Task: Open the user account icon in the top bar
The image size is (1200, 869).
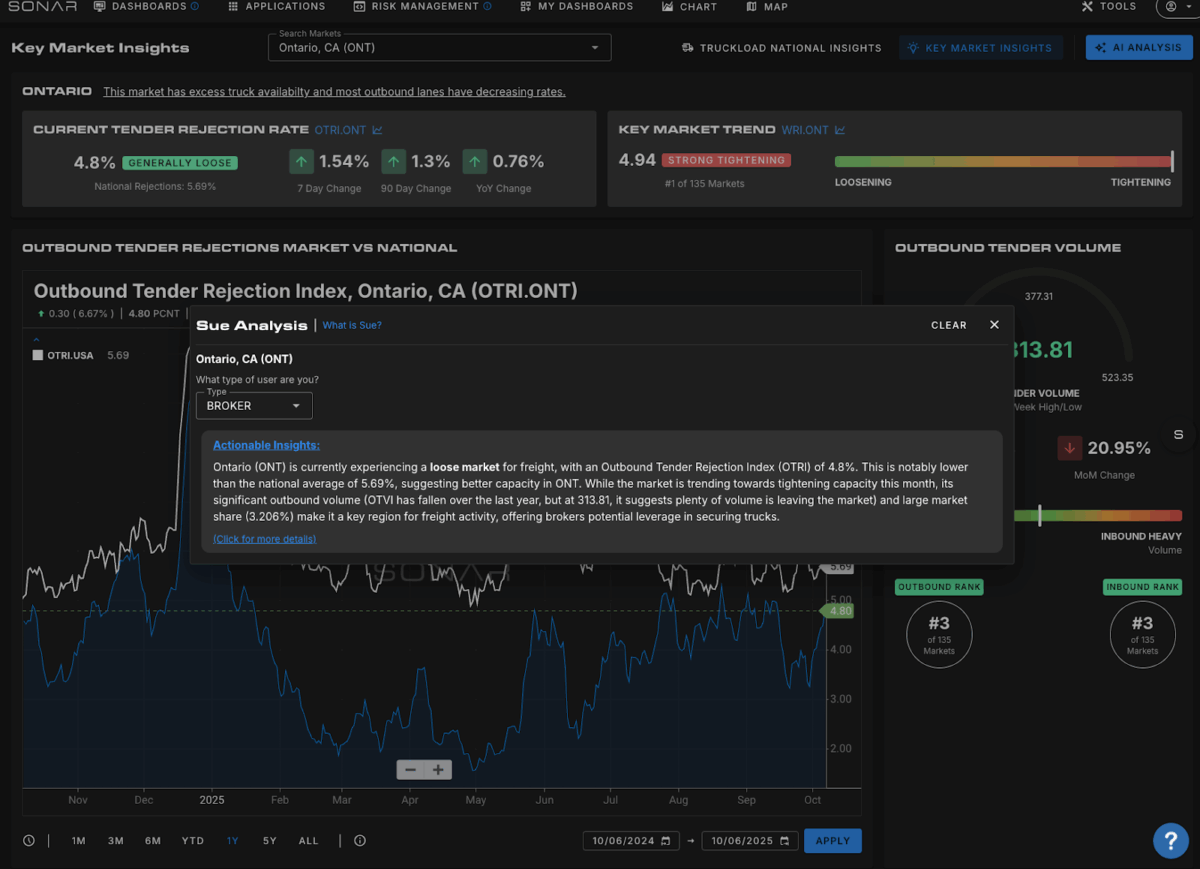Action: tap(1173, 7)
